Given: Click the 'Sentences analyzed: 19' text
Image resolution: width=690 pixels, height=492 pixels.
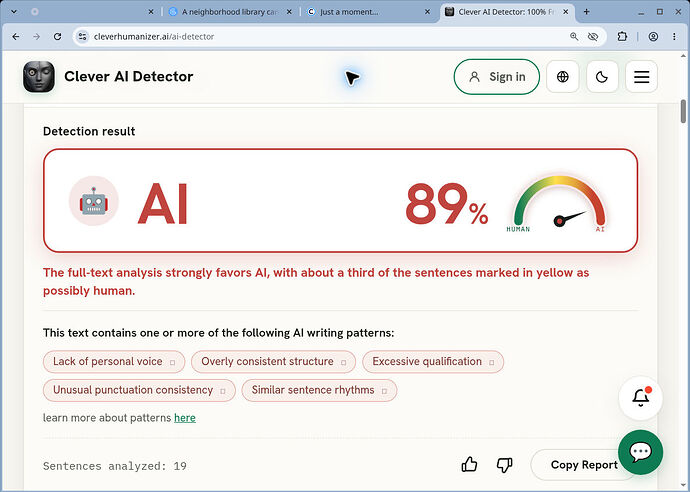Looking at the screenshot, I should coord(115,466).
